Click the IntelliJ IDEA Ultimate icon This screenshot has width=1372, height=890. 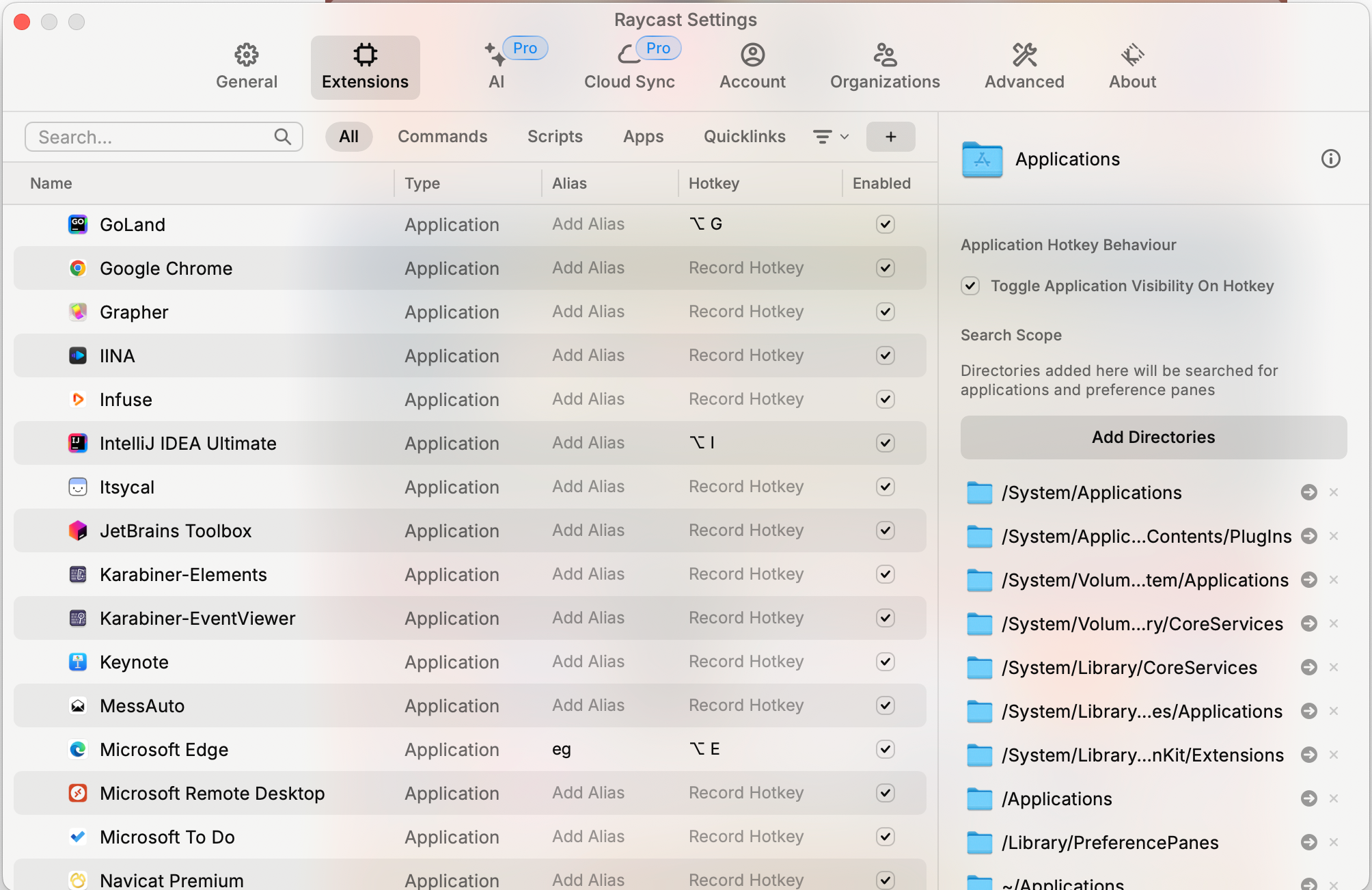click(x=78, y=443)
